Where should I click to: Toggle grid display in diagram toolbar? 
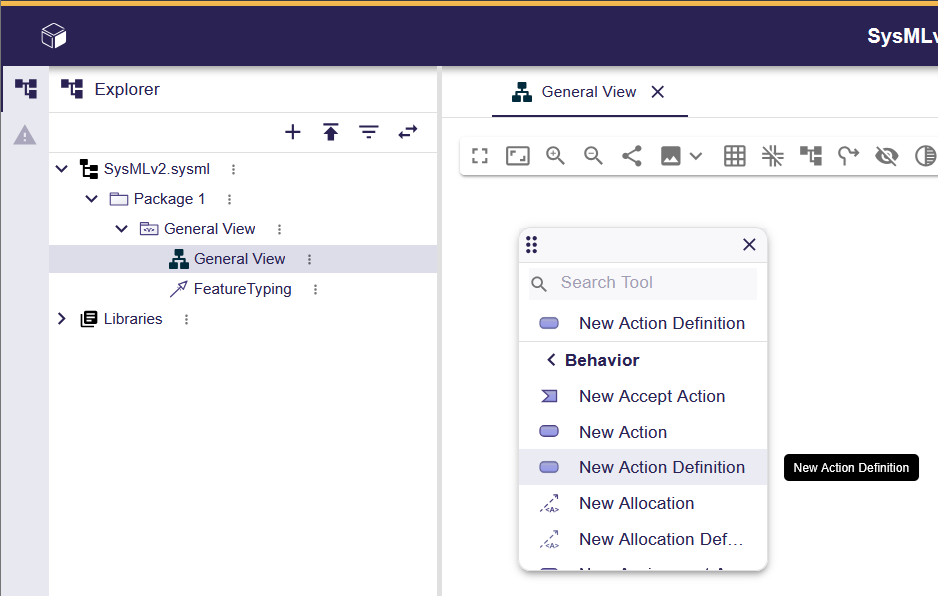(735, 156)
